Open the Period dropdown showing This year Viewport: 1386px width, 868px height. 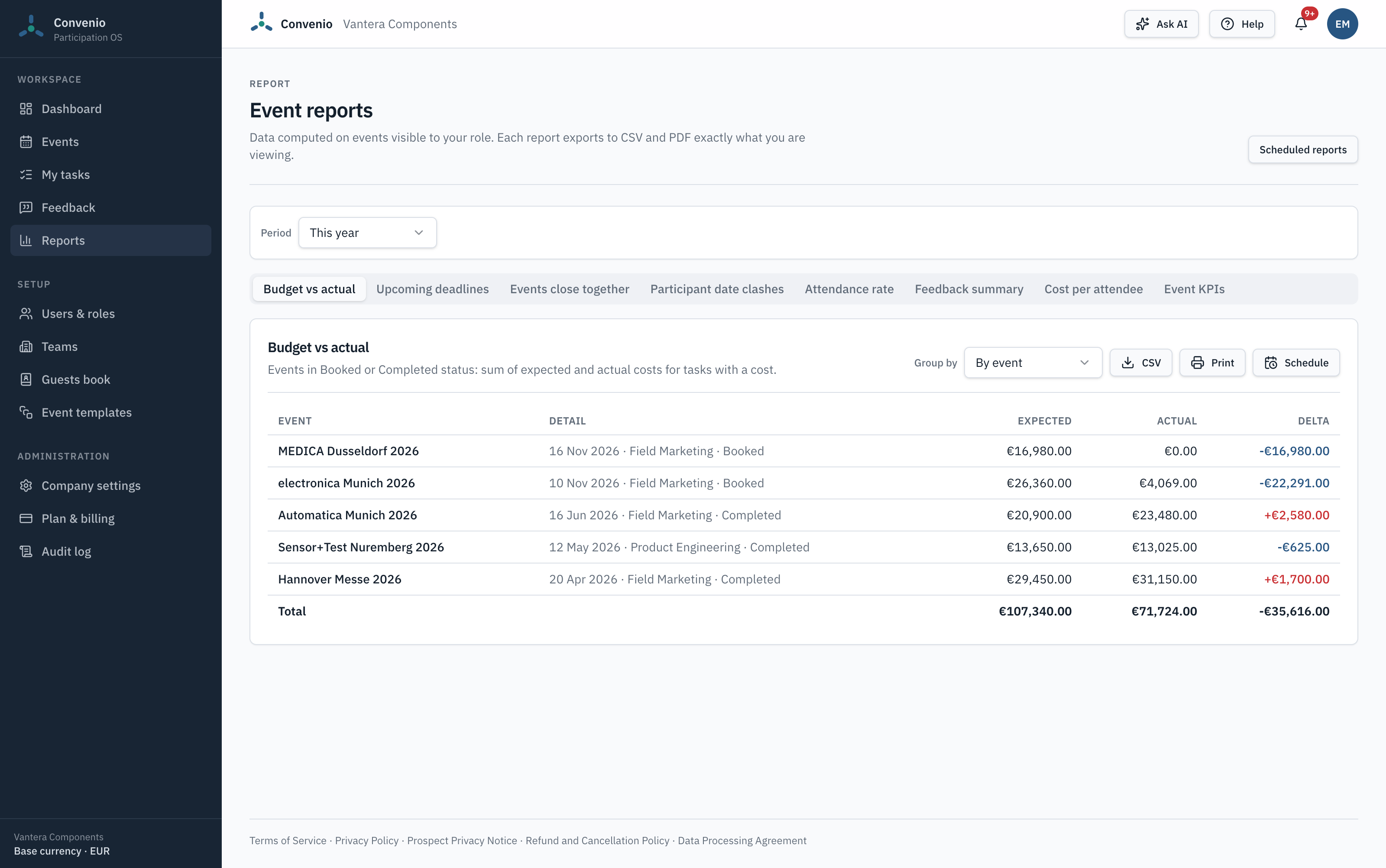pyautogui.click(x=367, y=233)
